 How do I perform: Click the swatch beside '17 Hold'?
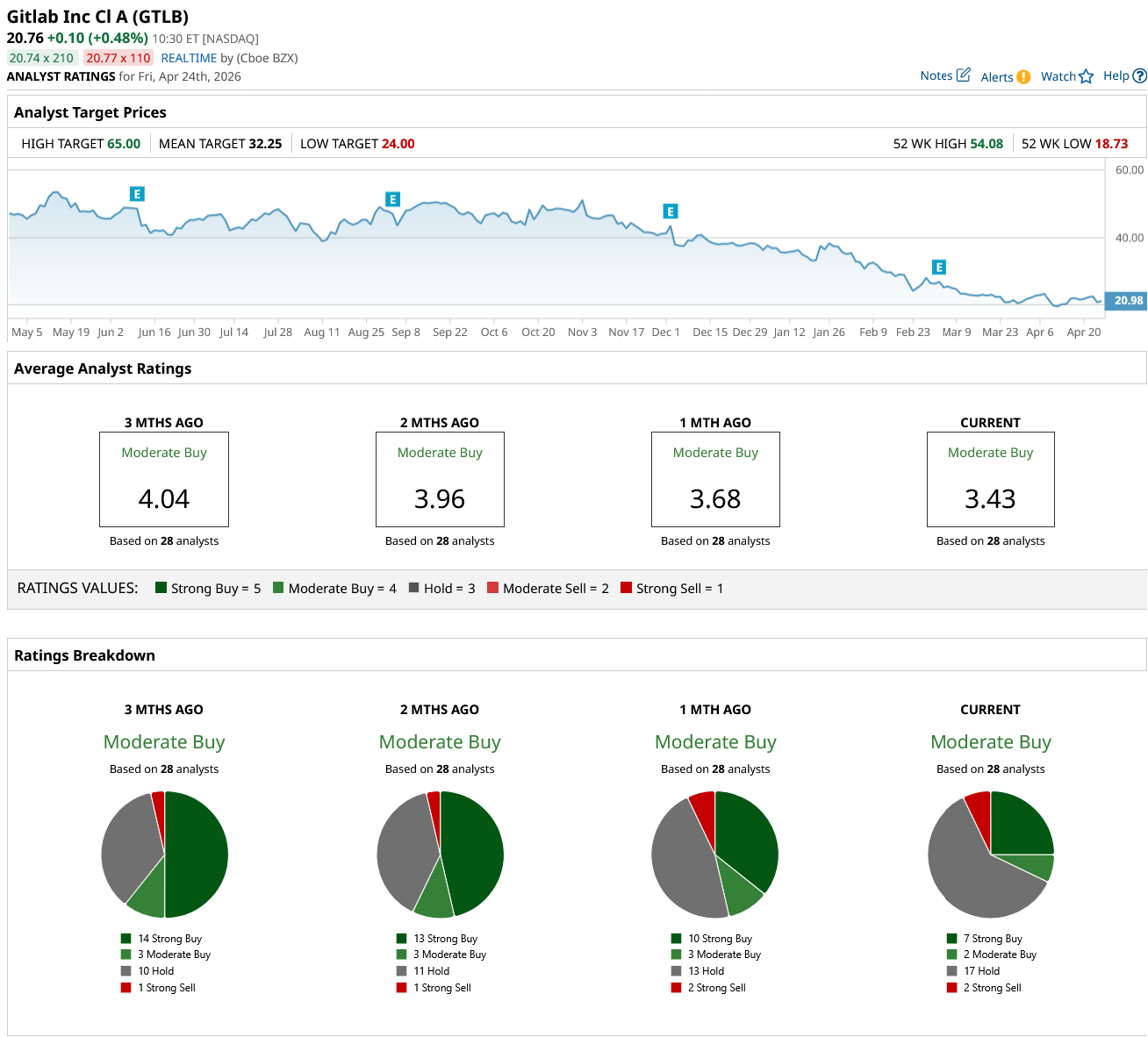952,971
